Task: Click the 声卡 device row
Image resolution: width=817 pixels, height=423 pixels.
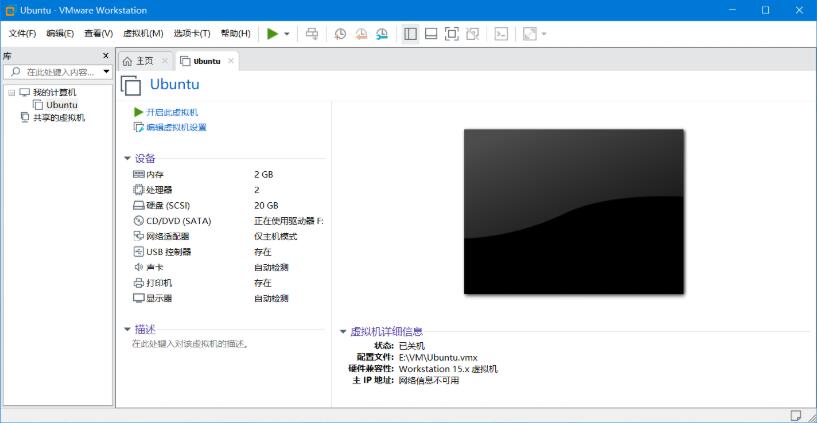Action: [229, 267]
